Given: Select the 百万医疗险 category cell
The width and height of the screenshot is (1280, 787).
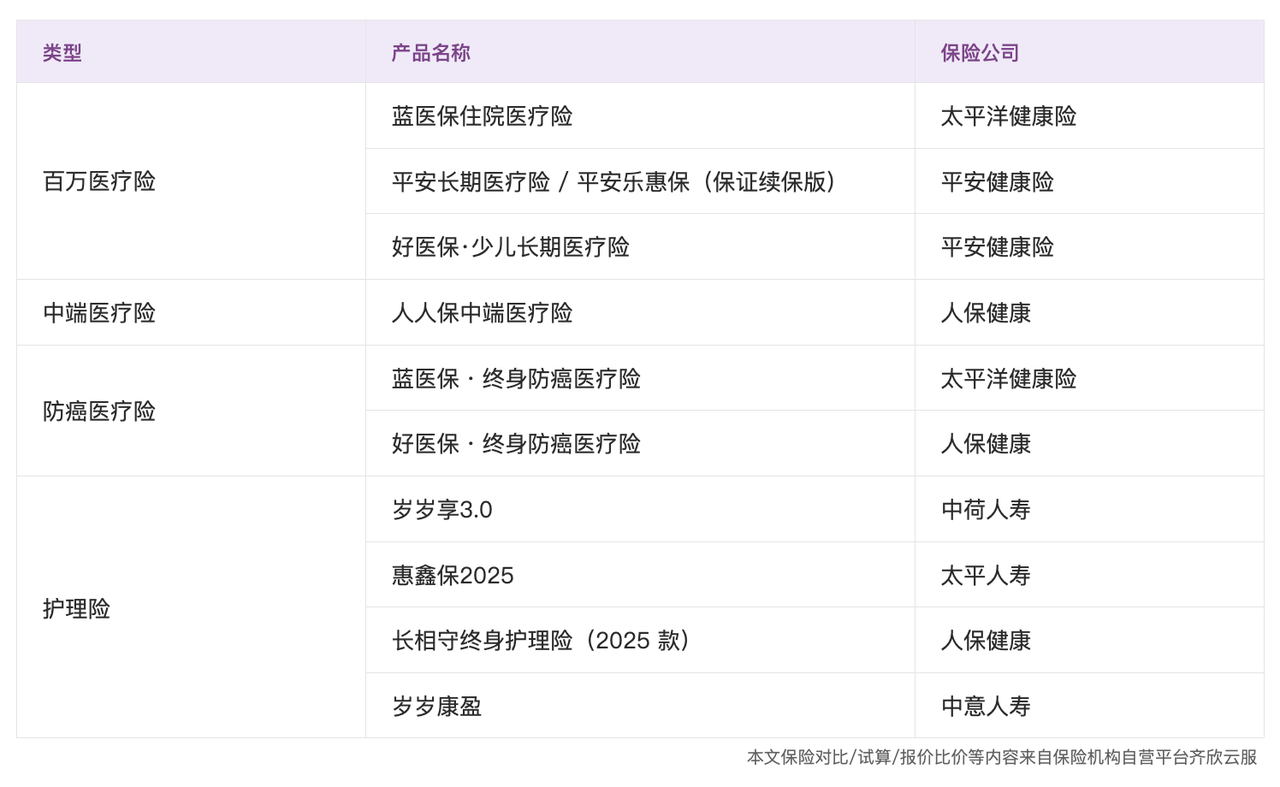Looking at the screenshot, I should (x=99, y=181).
